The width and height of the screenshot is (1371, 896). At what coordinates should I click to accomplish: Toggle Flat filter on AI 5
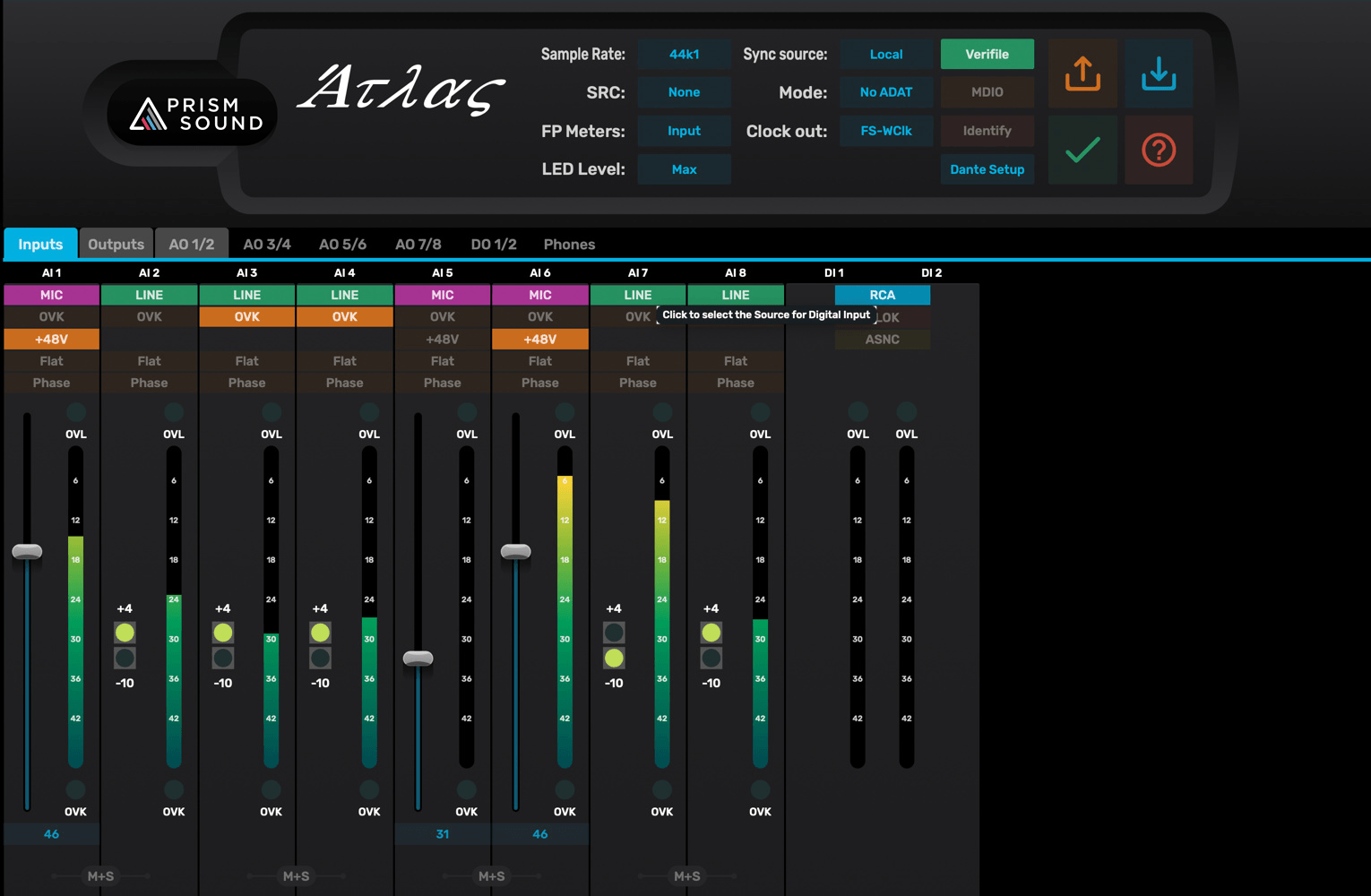click(x=443, y=361)
